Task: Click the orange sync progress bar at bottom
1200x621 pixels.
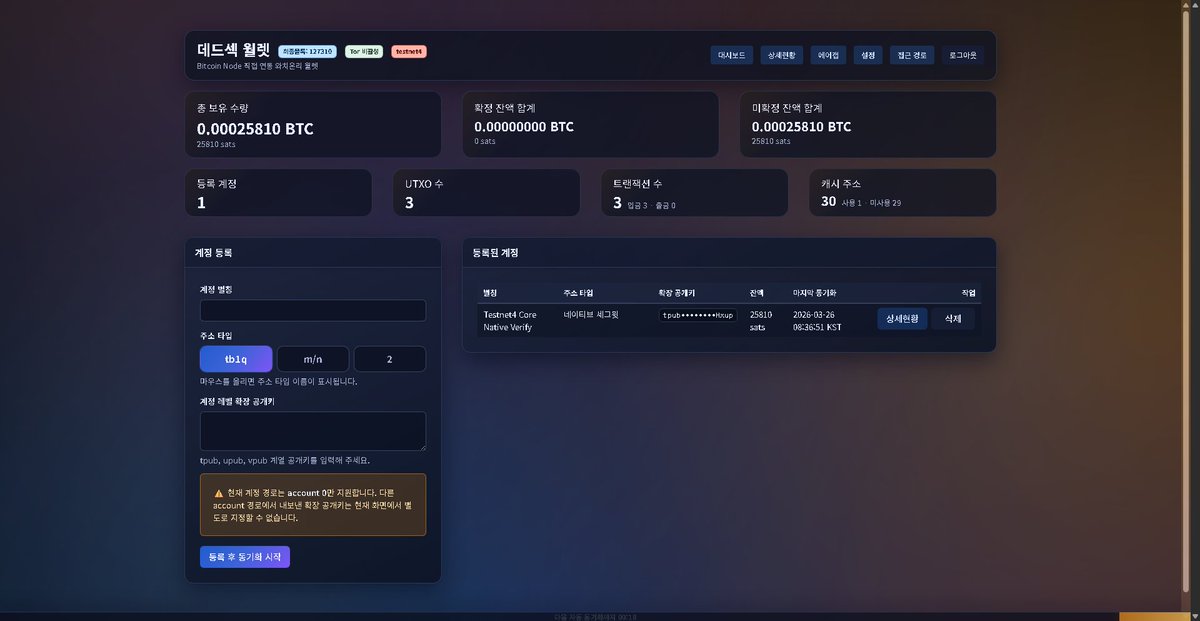Action: (1153, 616)
